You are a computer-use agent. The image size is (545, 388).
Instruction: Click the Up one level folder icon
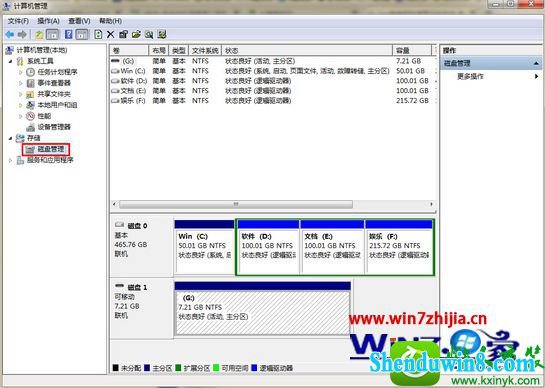click(39, 34)
